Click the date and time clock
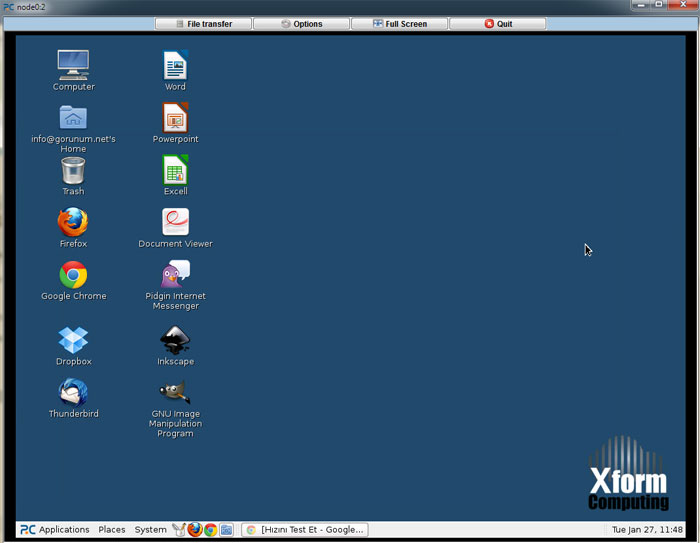 click(647, 530)
